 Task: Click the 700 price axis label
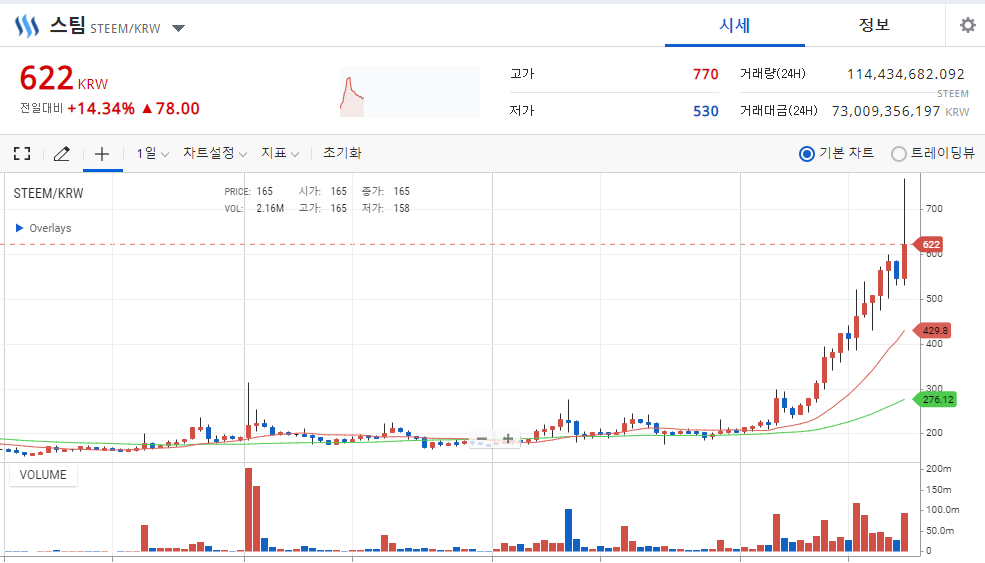[934, 209]
